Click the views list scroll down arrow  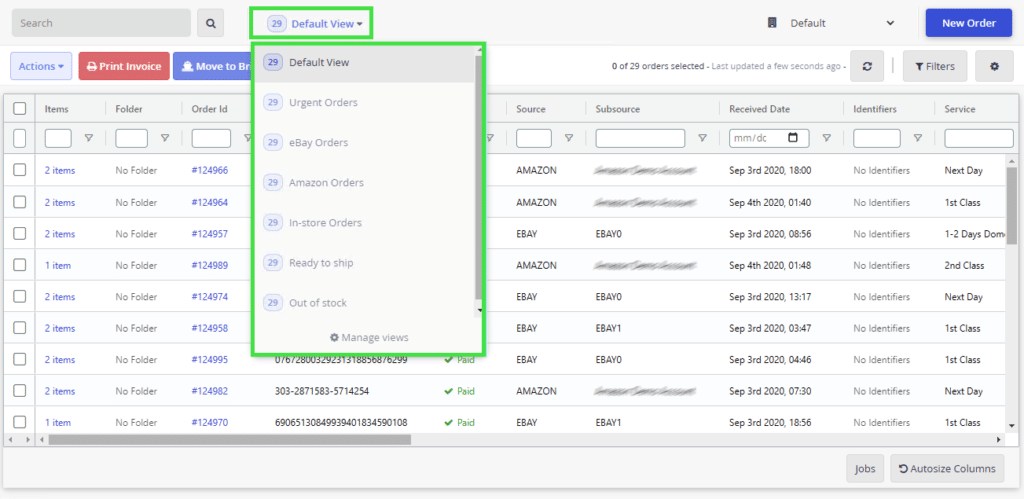(479, 310)
